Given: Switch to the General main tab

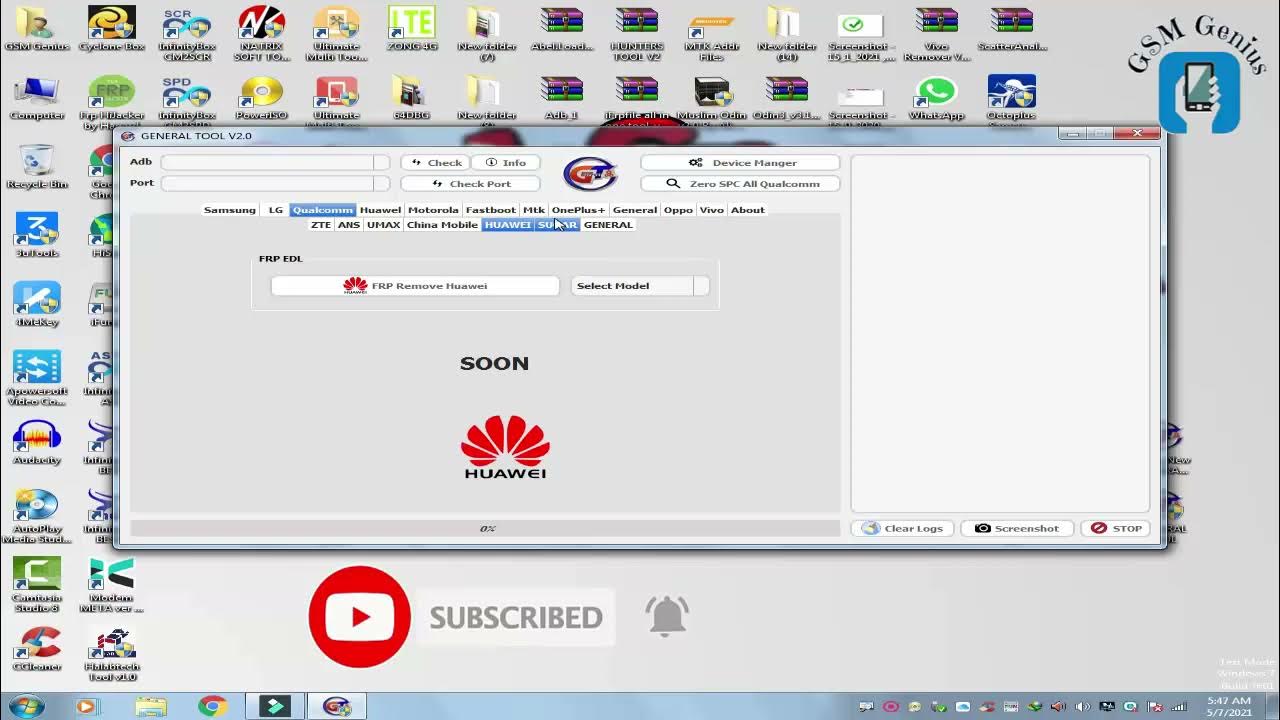Looking at the screenshot, I should click(635, 210).
